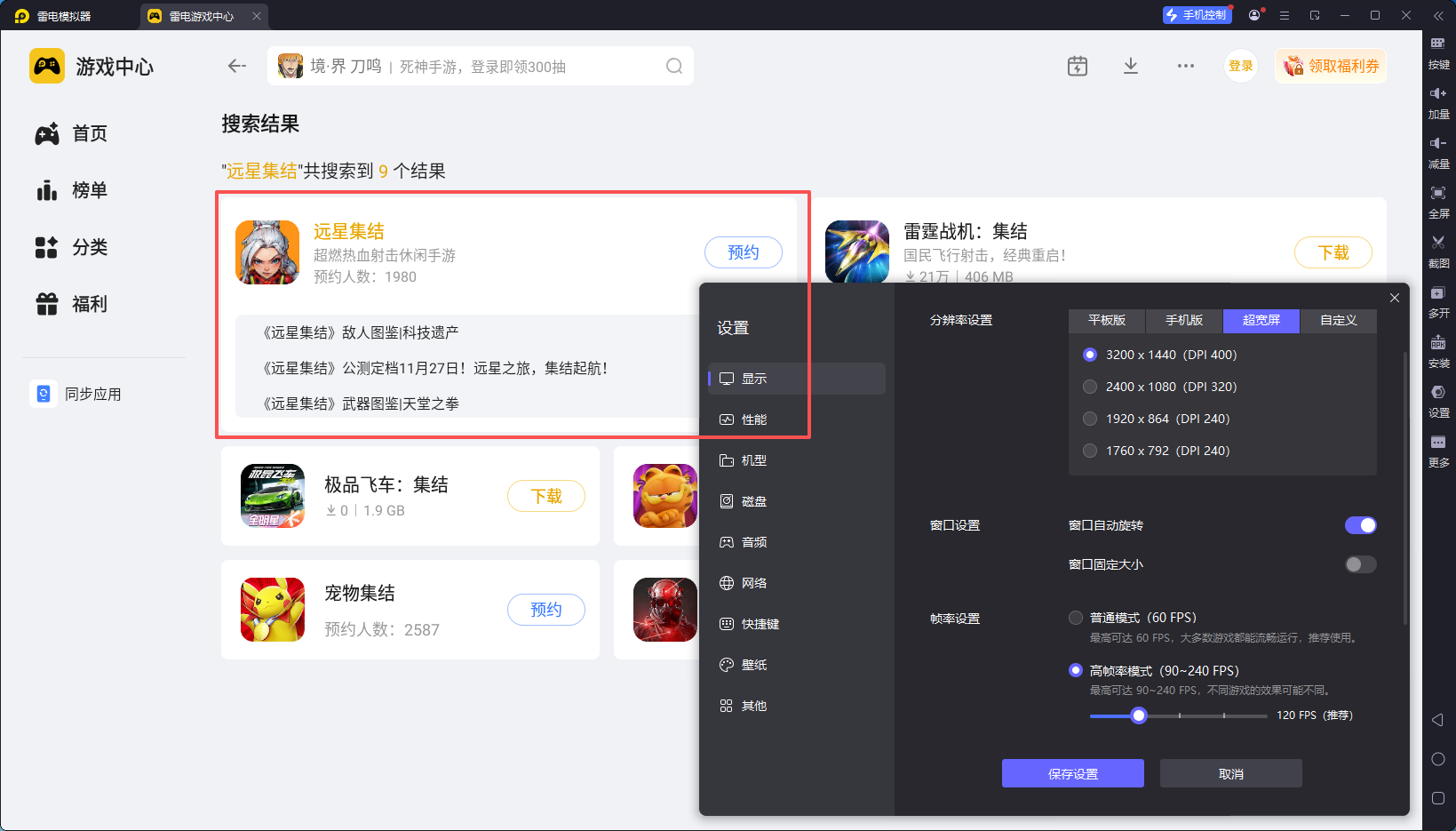Open 网络 settings section

pos(797,583)
